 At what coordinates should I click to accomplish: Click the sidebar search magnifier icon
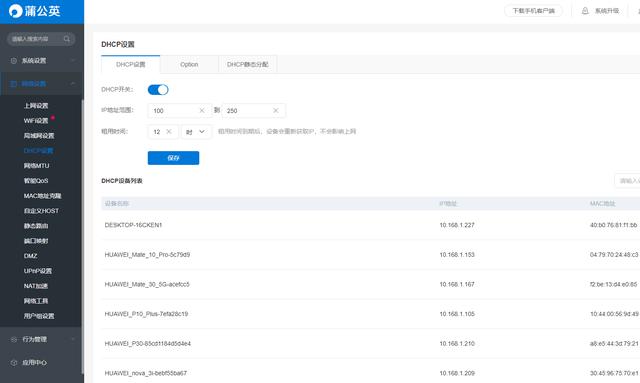point(67,39)
